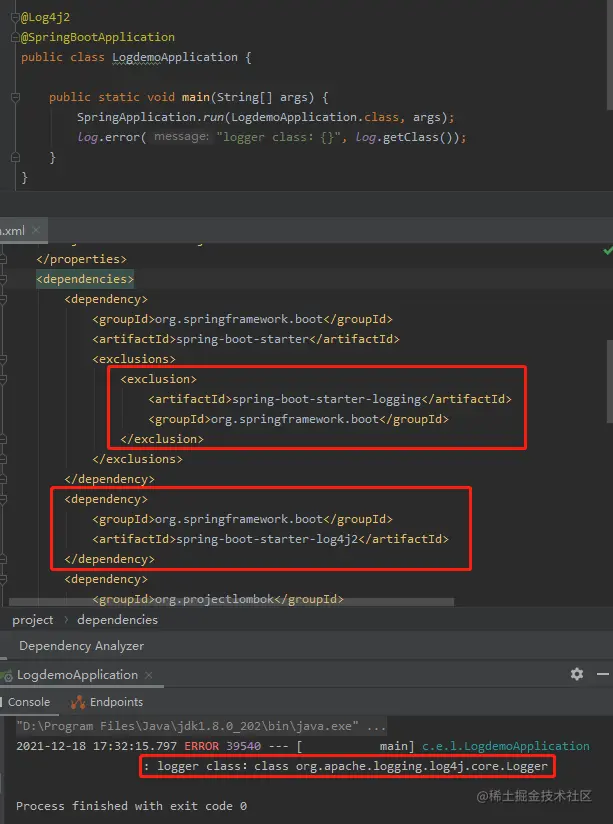The width and height of the screenshot is (613, 824).
Task: Click the Java editor vertical scrollbar
Action: coord(610,53)
